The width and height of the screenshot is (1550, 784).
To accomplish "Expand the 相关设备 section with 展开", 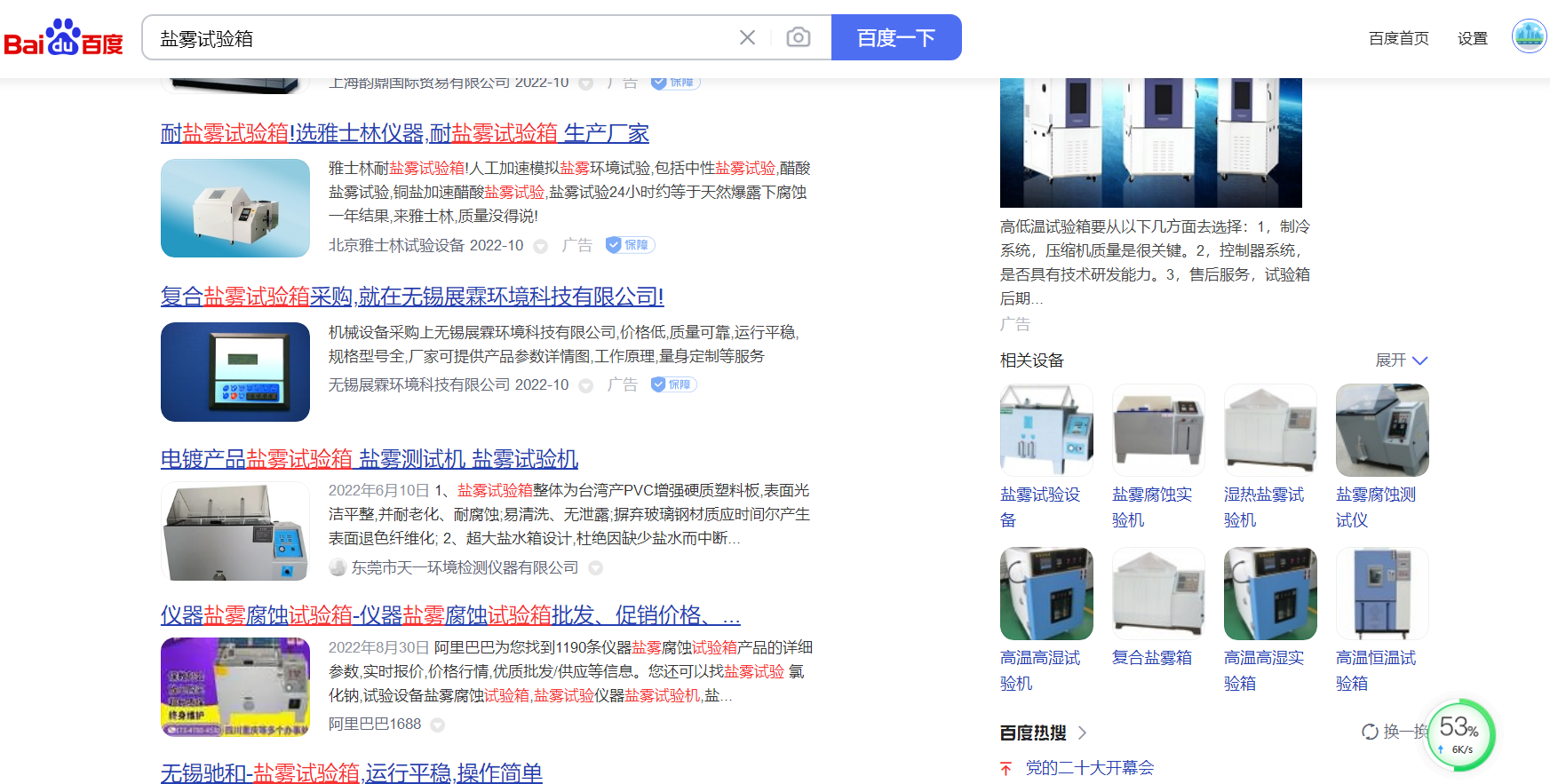I will click(x=1401, y=360).
